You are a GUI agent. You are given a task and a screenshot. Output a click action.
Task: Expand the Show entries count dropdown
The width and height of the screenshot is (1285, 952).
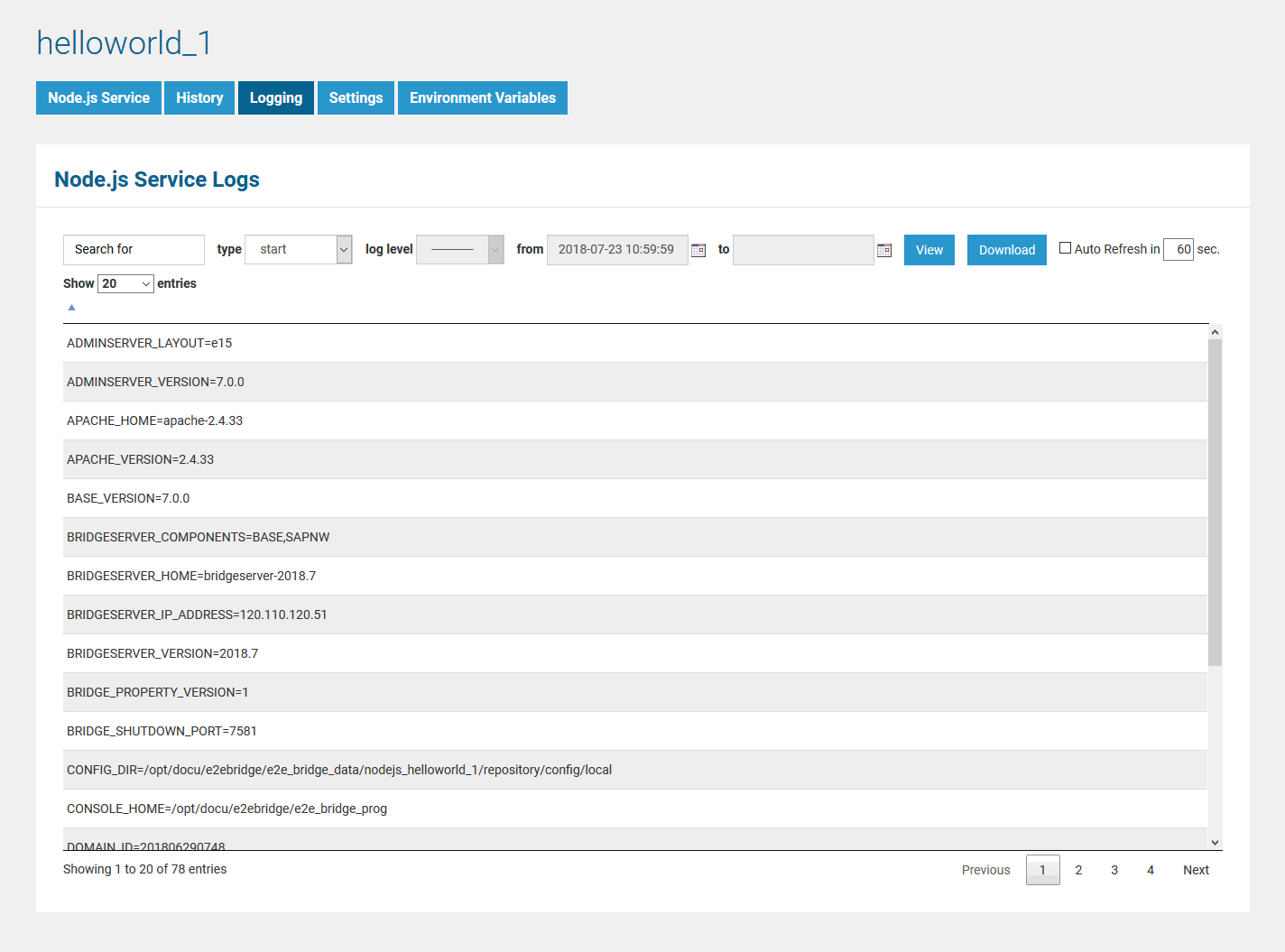[125, 284]
